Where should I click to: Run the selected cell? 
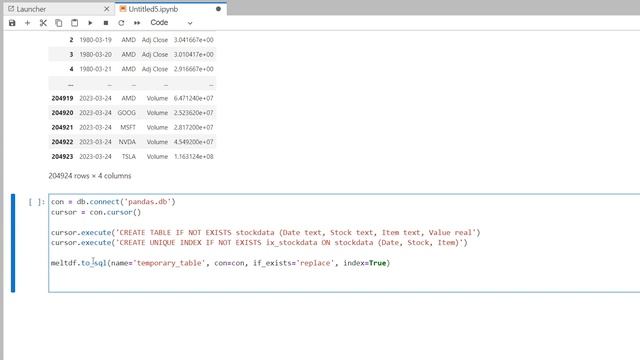(90, 23)
